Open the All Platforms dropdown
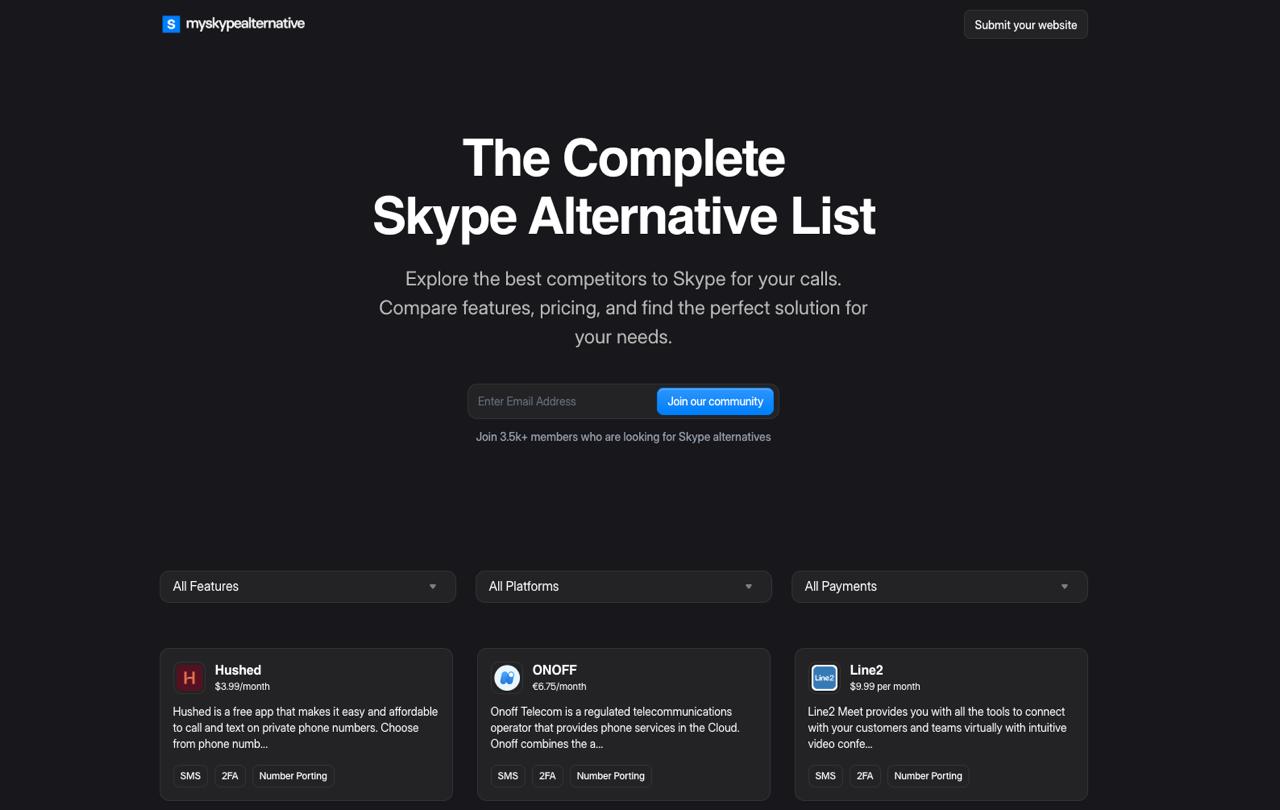Viewport: 1280px width, 810px height. pos(624,587)
